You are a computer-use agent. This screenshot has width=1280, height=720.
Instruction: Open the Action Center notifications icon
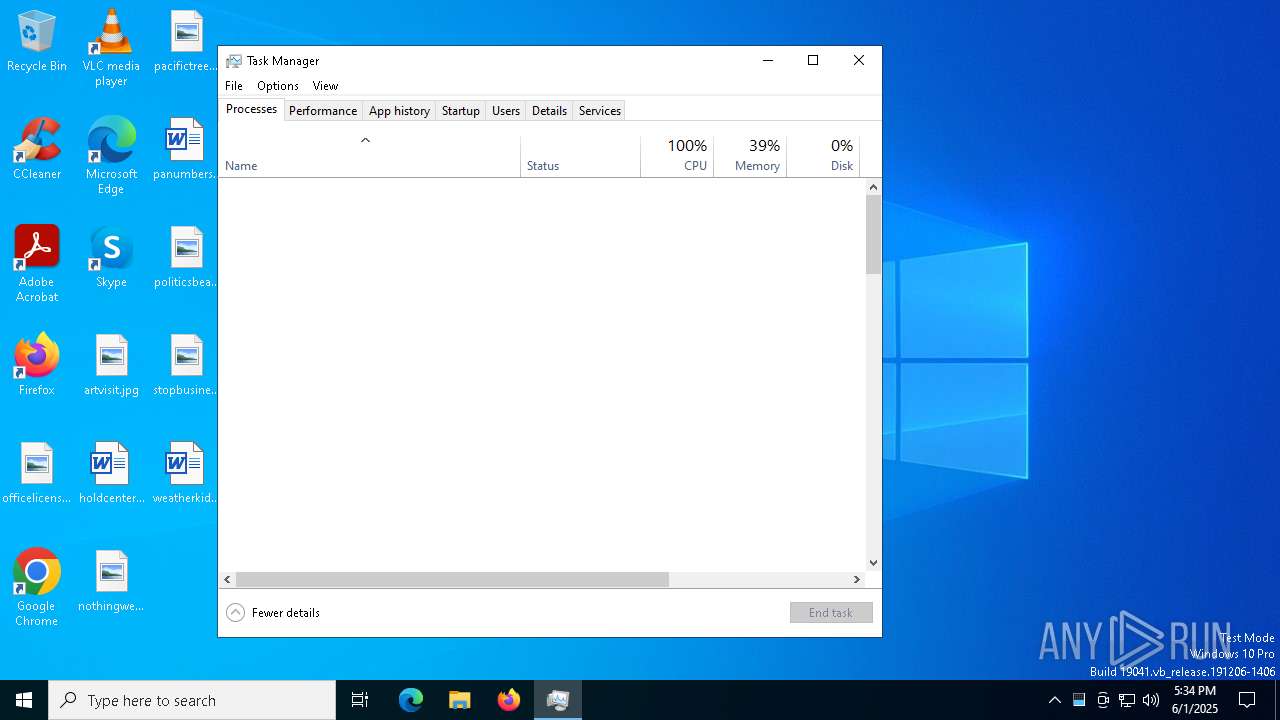click(1247, 700)
